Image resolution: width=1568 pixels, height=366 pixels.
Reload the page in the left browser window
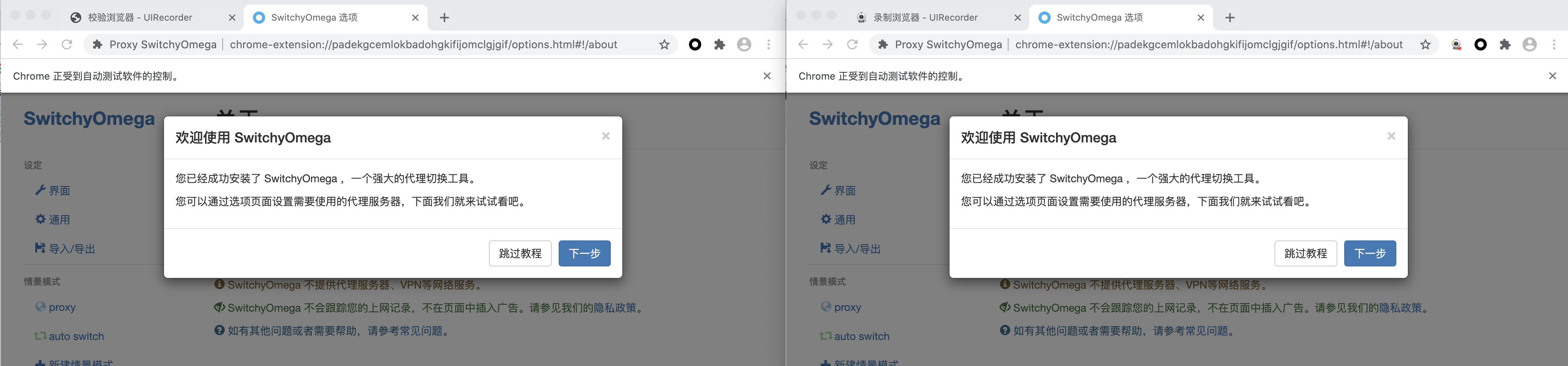pyautogui.click(x=67, y=44)
